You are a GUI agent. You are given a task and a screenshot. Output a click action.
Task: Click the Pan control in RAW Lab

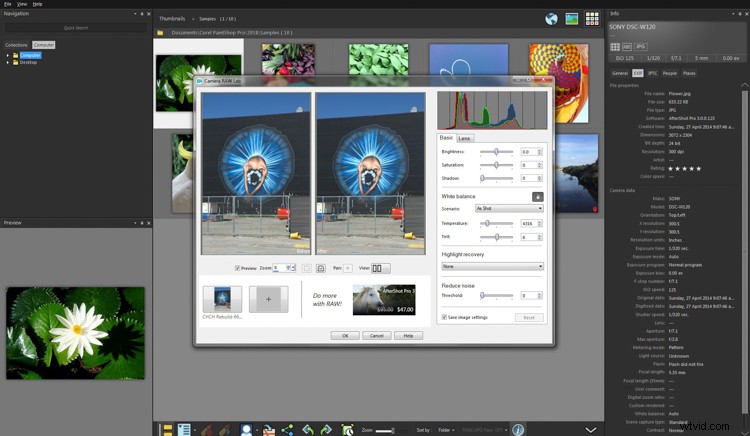click(x=348, y=268)
